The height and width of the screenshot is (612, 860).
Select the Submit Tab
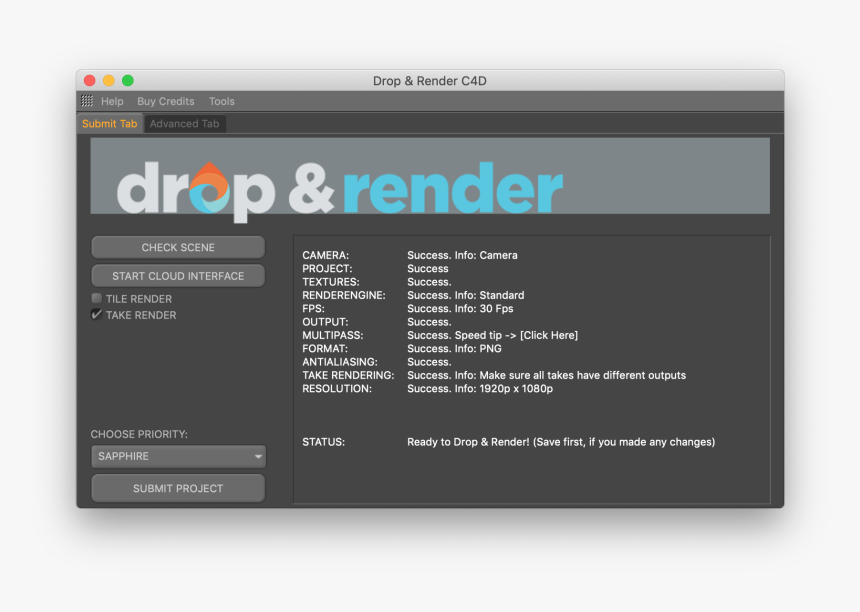click(x=109, y=124)
